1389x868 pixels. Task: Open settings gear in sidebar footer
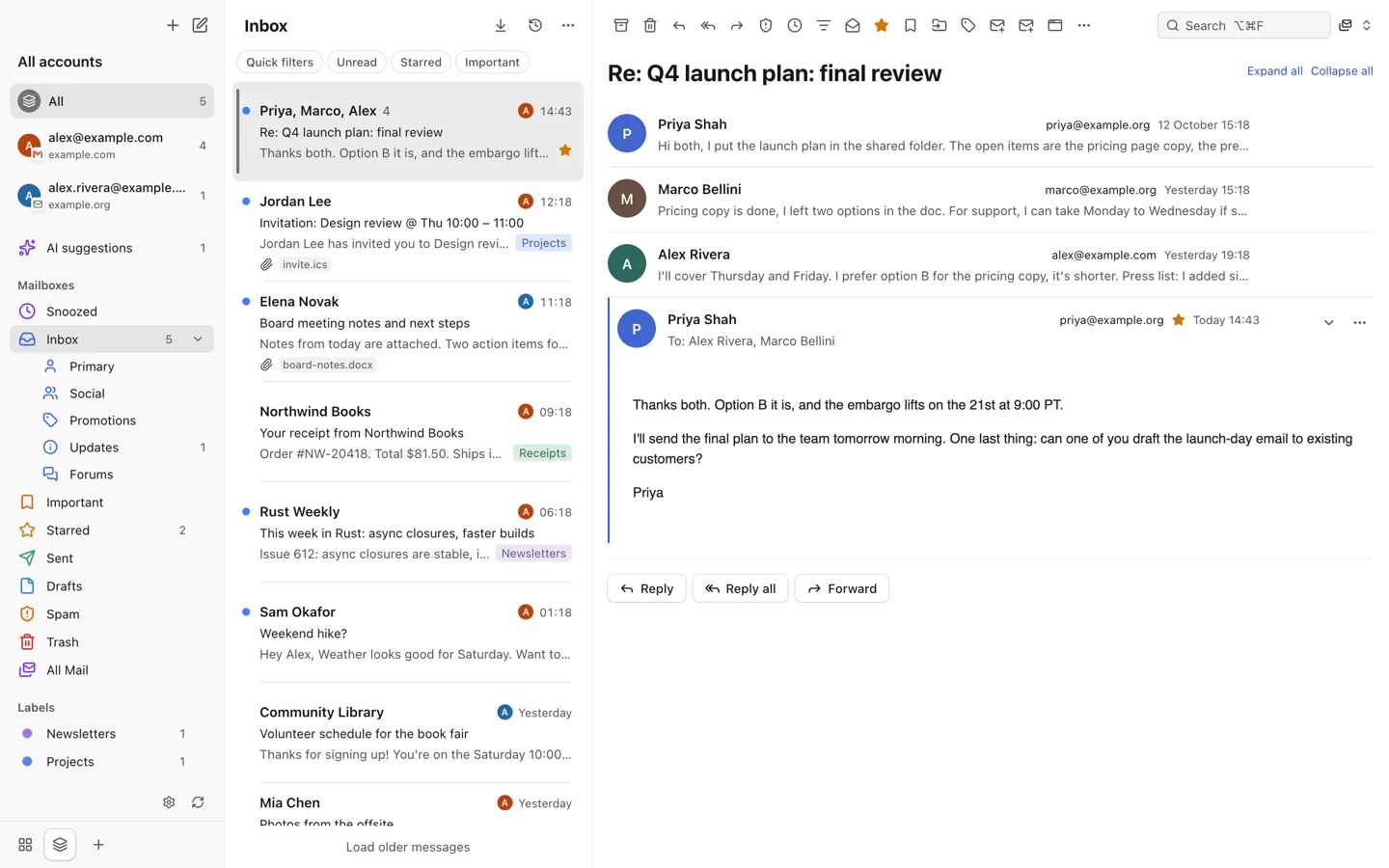(x=169, y=802)
